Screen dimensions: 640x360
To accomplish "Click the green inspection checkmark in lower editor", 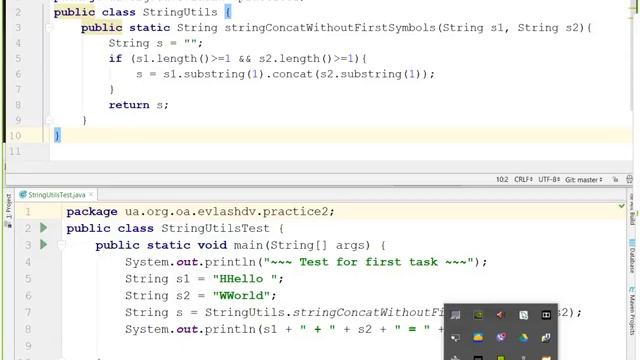I will (x=621, y=206).
